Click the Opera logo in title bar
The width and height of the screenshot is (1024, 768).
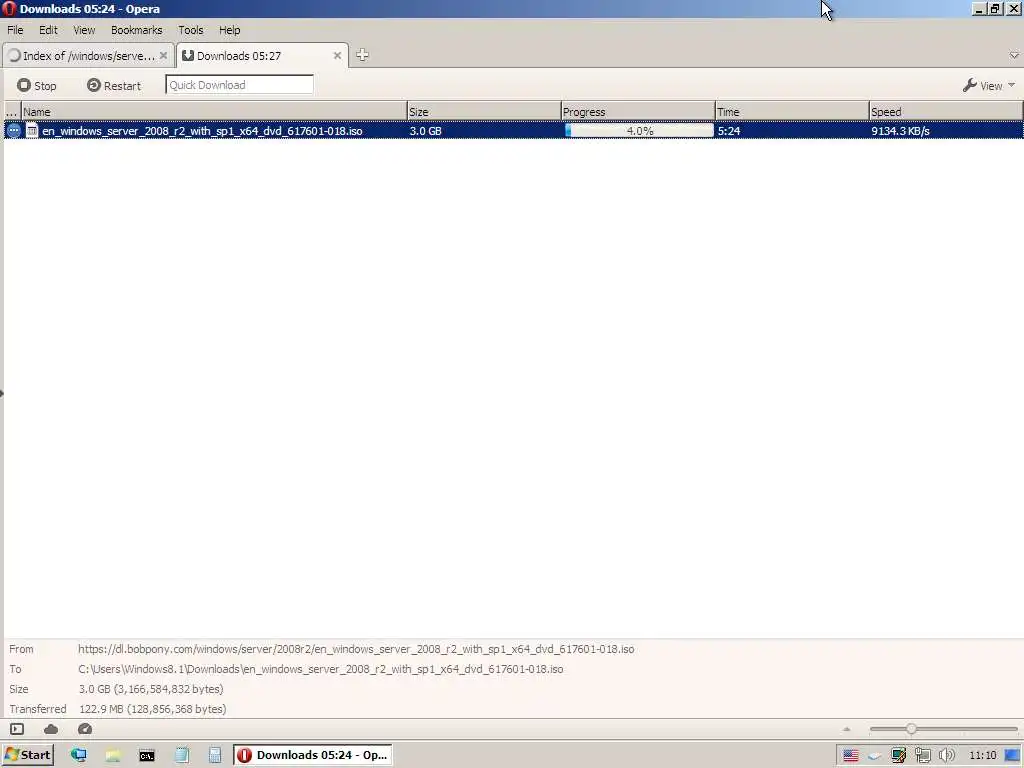point(9,8)
